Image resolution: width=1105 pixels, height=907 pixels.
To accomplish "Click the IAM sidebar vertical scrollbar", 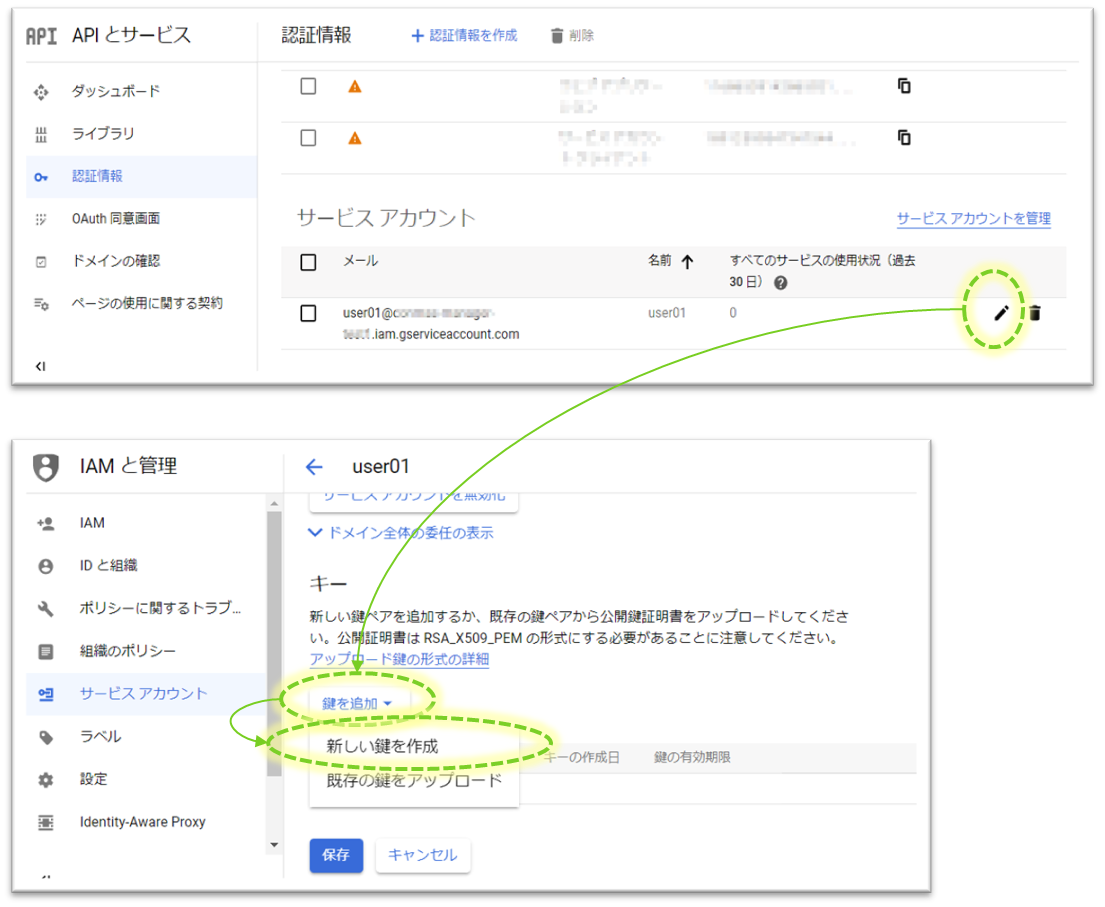I will (x=274, y=640).
